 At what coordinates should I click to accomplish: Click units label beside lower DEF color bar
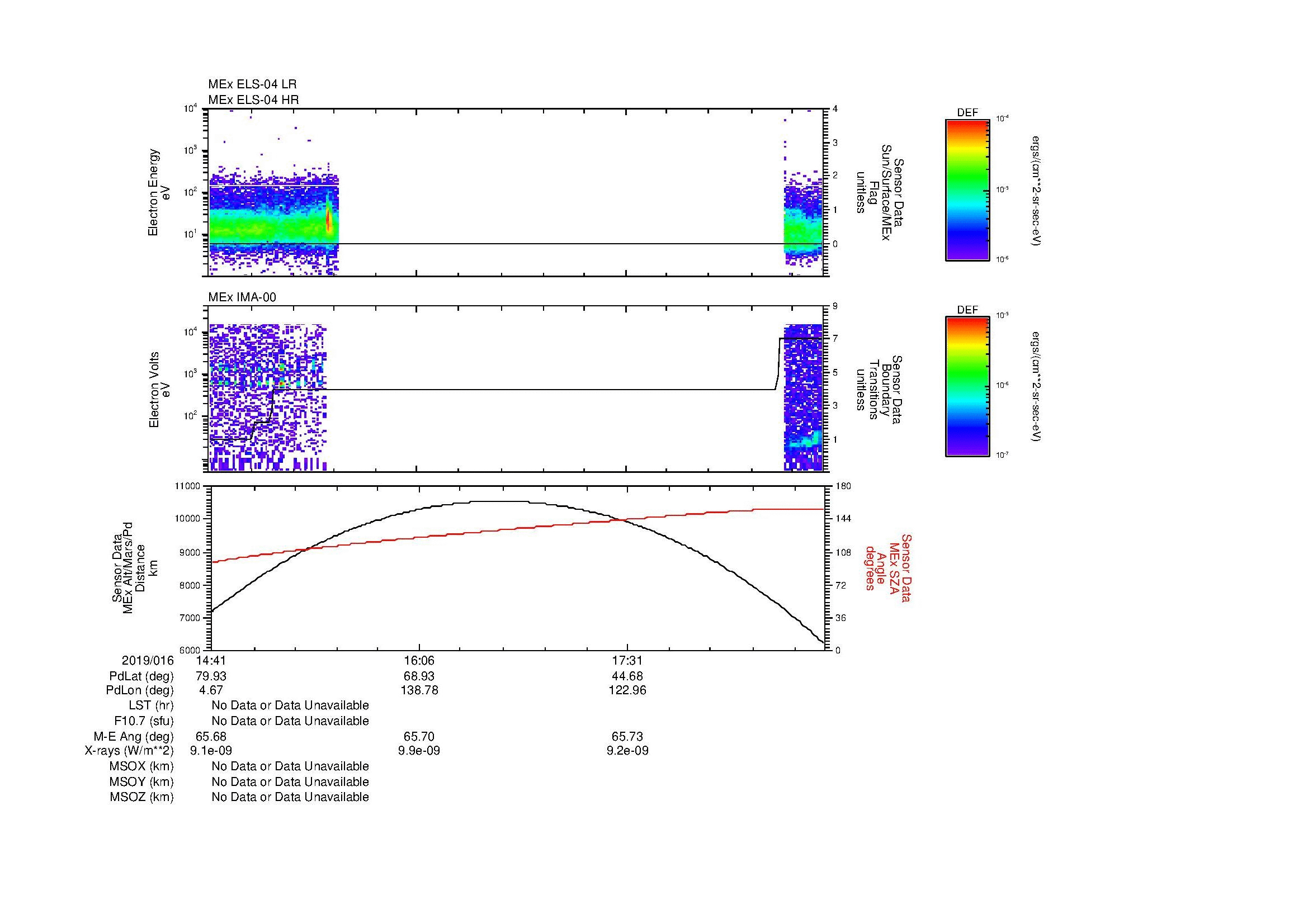[1036, 387]
